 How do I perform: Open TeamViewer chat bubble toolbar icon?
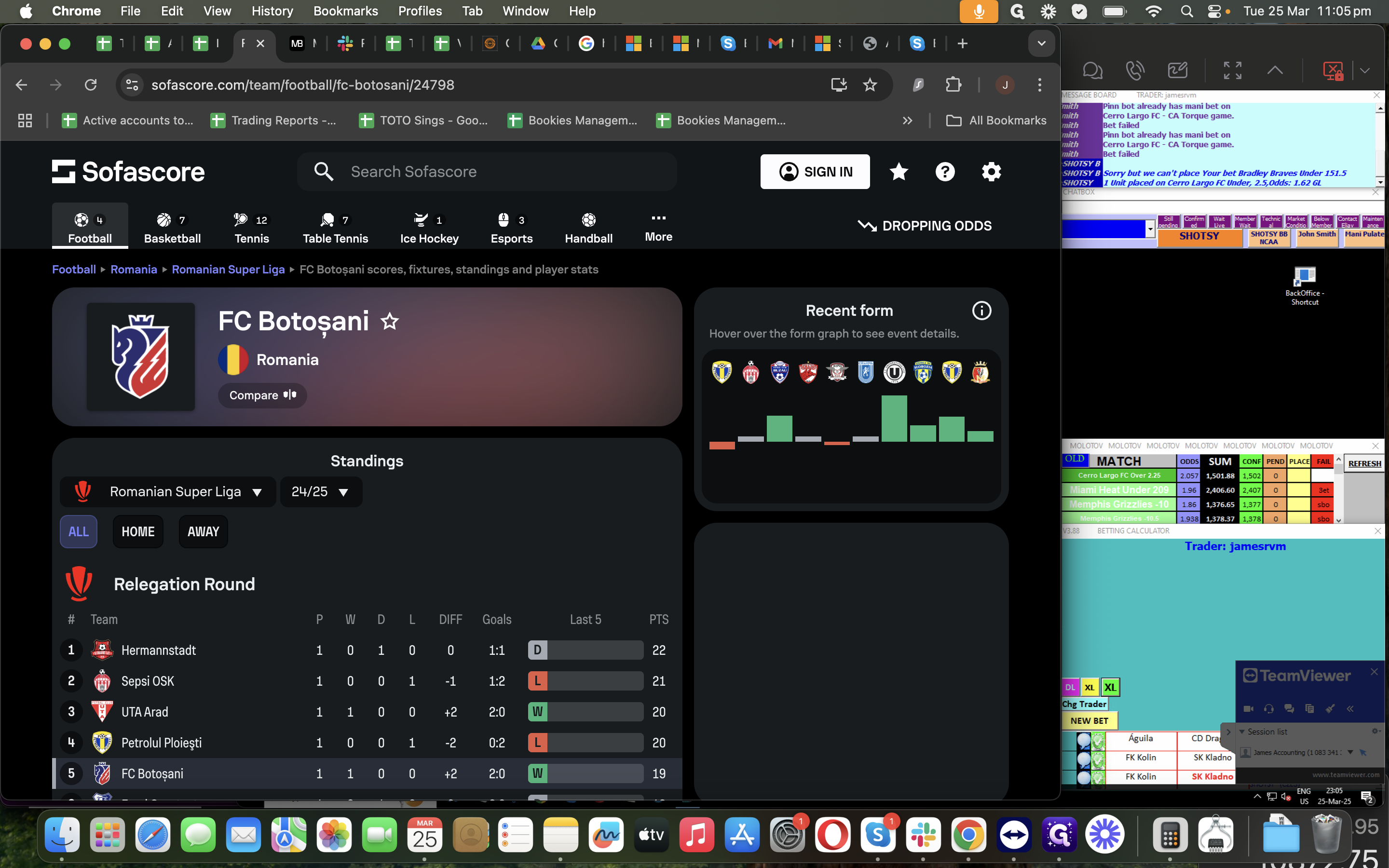pyautogui.click(x=1092, y=70)
